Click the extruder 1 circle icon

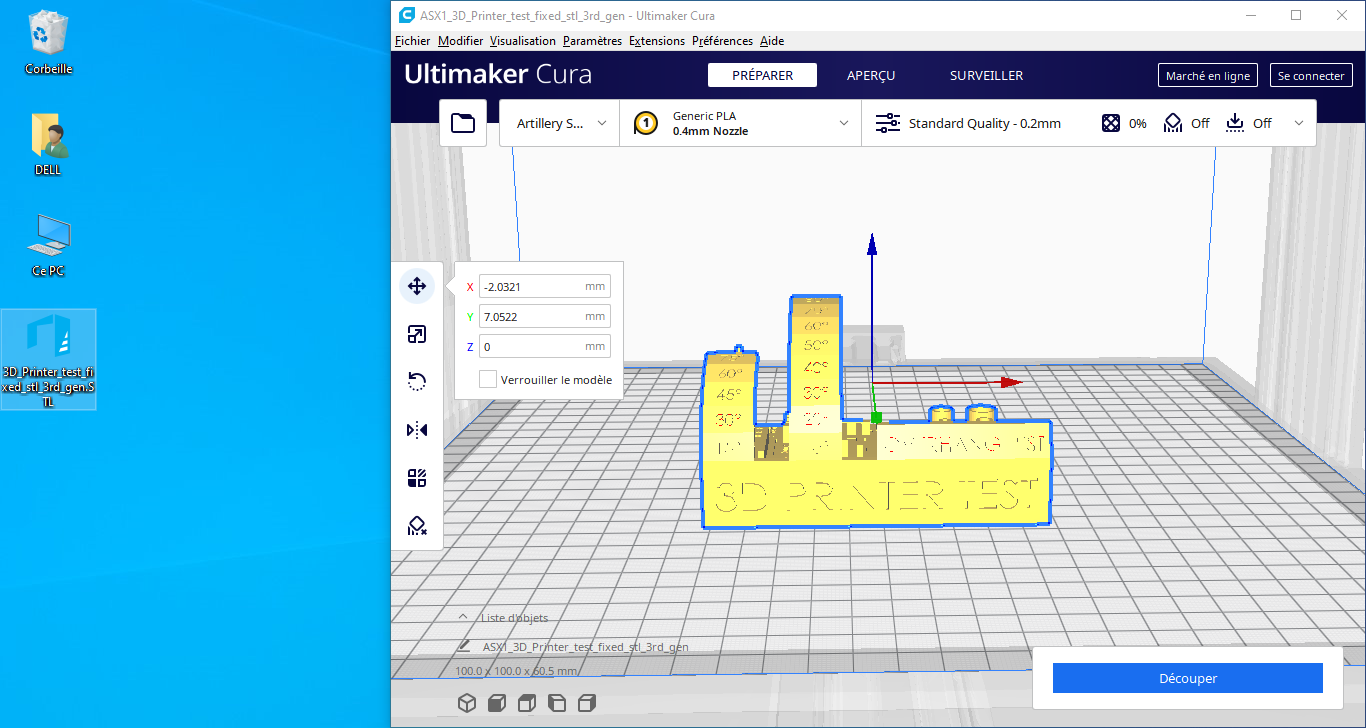(x=646, y=123)
